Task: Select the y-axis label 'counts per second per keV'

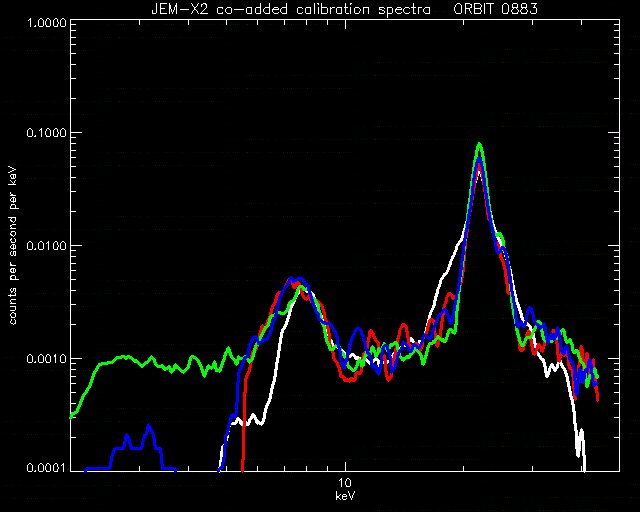Action: (13, 246)
